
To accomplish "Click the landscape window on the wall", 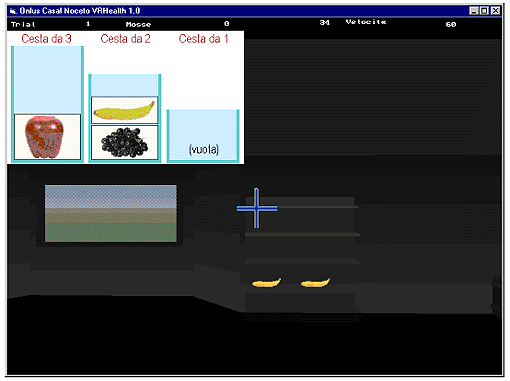I will pyautogui.click(x=111, y=214).
